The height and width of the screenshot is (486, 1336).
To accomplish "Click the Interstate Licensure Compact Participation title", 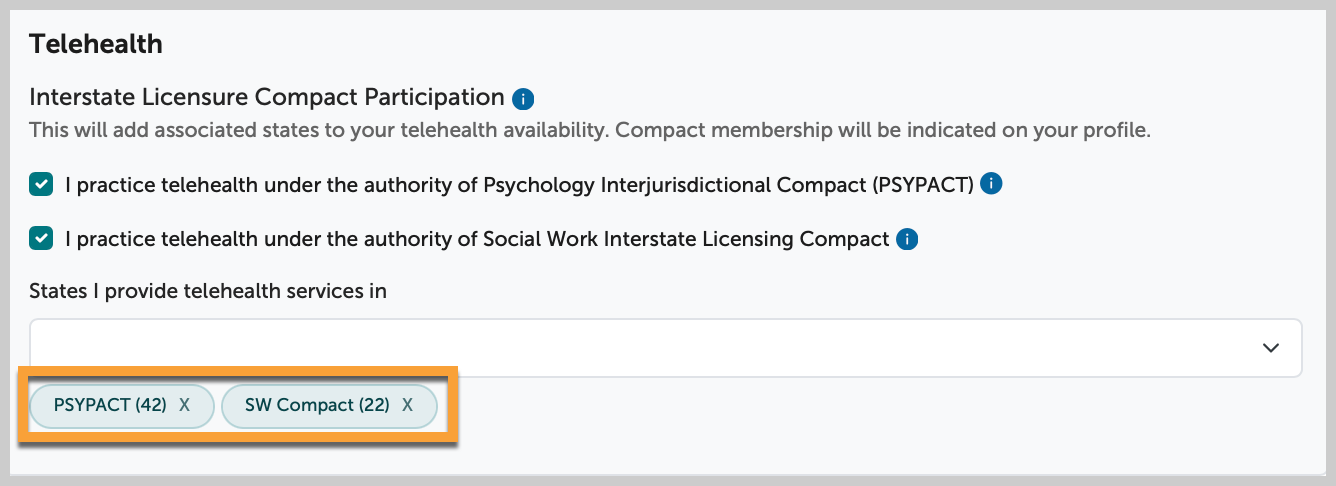I will click(x=267, y=97).
